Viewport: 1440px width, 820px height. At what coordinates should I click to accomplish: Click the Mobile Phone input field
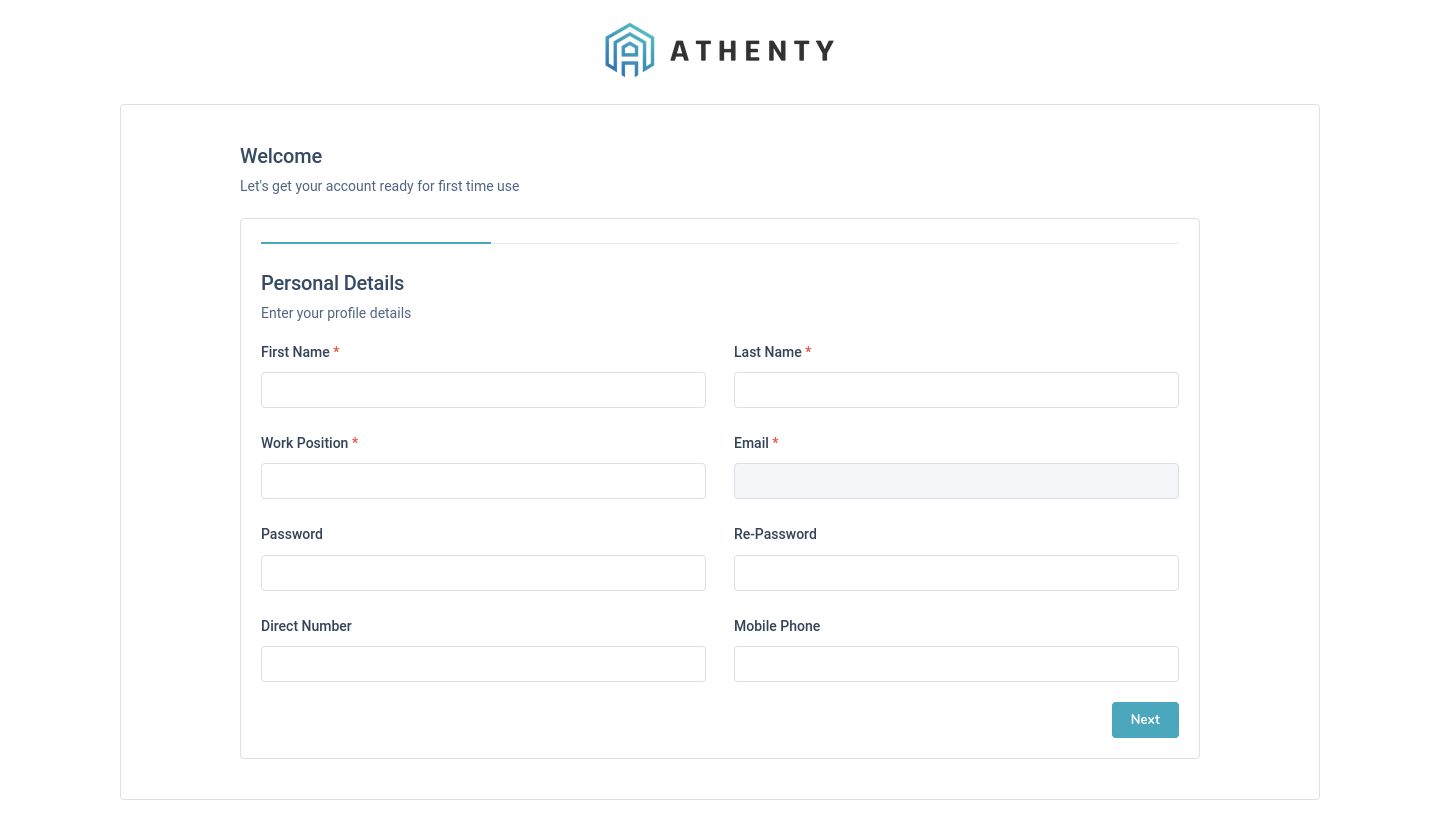pyautogui.click(x=956, y=663)
